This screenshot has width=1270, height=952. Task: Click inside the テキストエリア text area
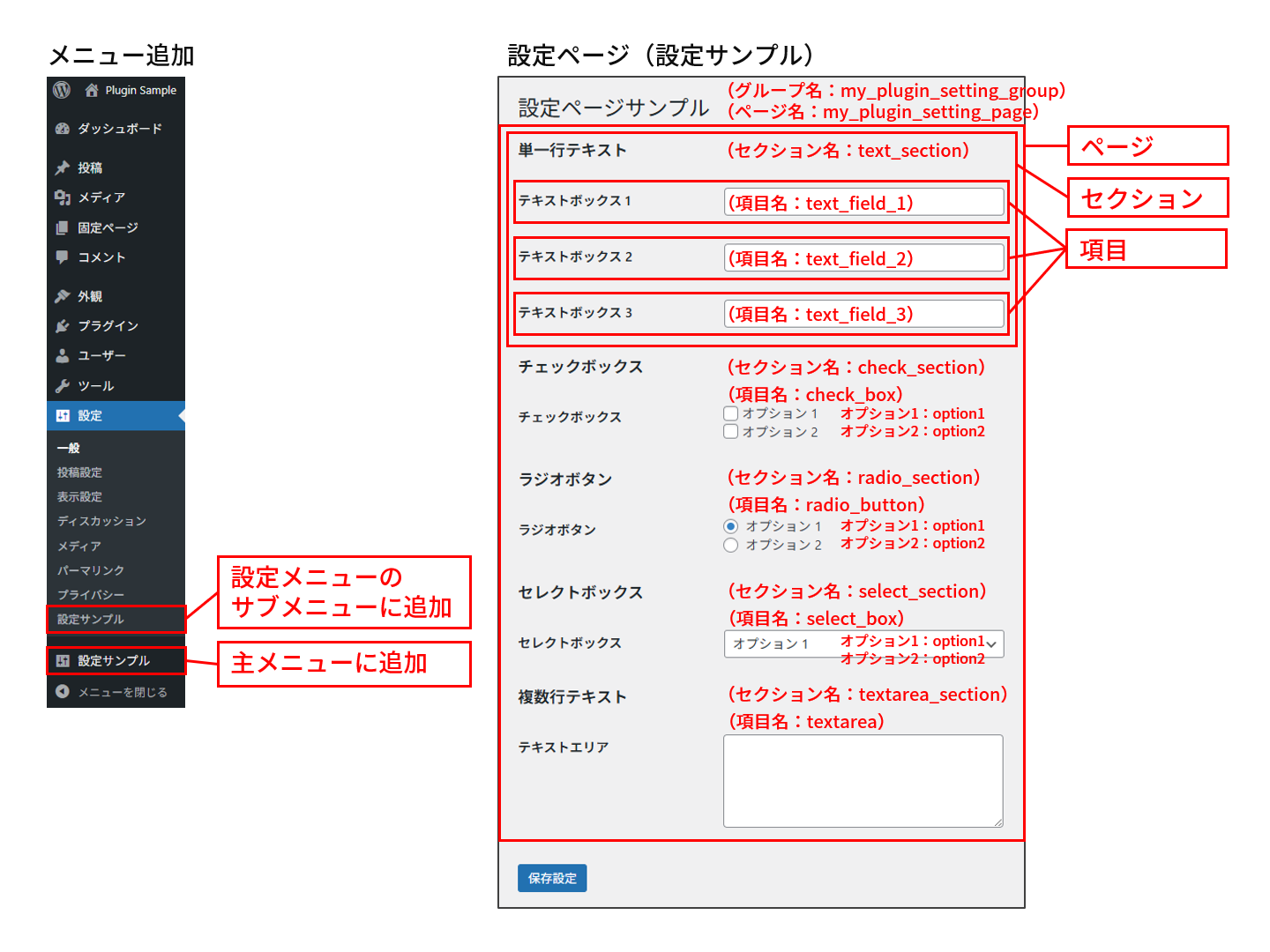(863, 781)
